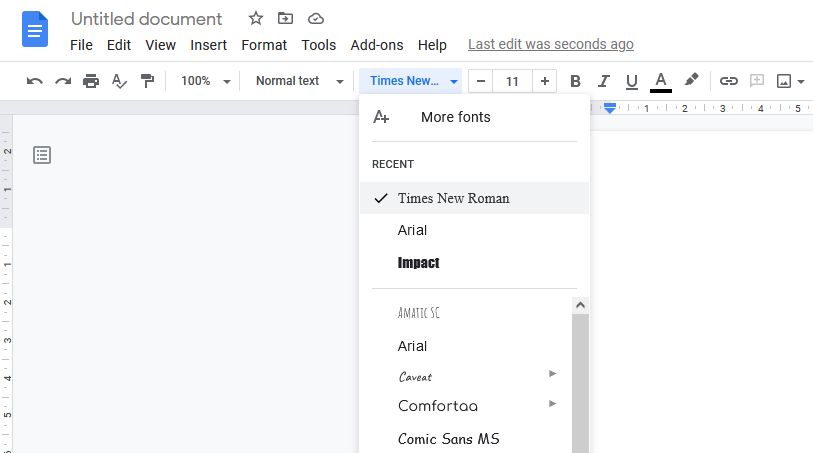Rename the Untitled document title
This screenshot has height=453, width=813.
click(147, 19)
